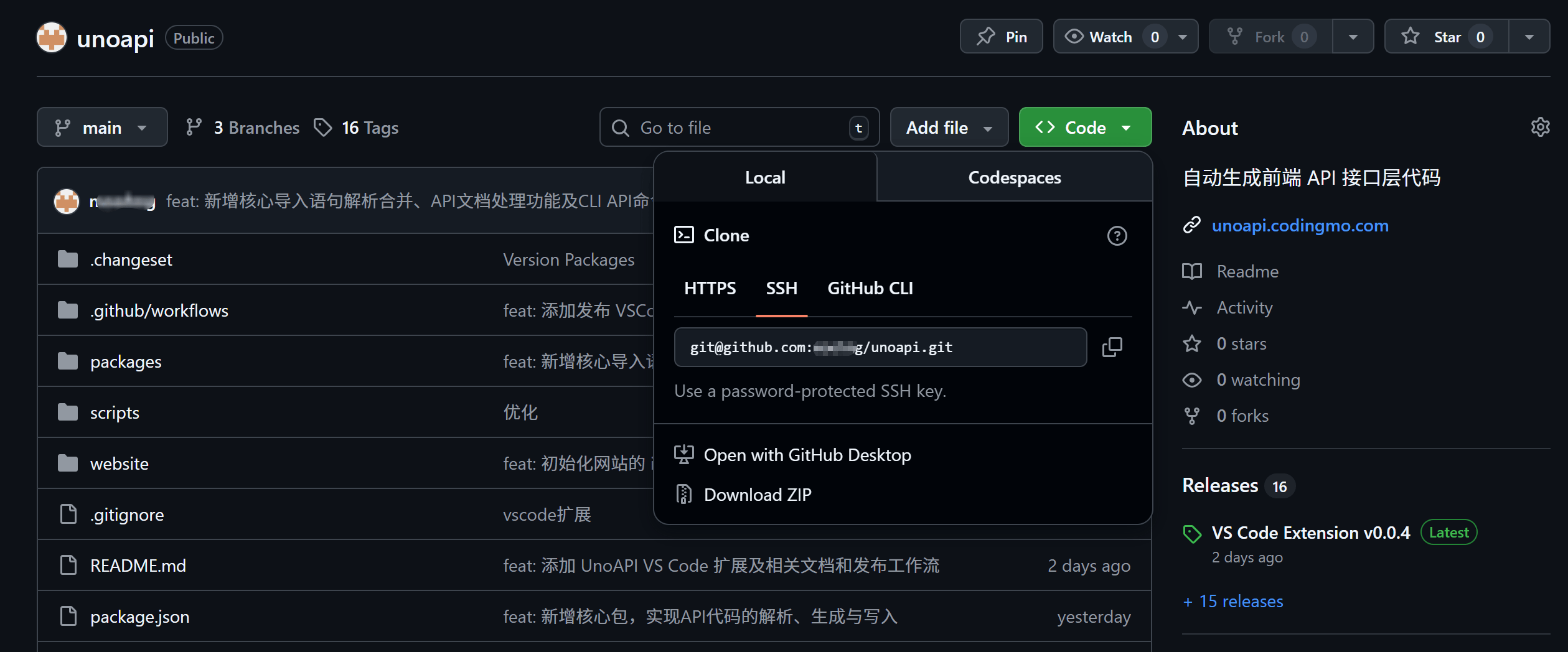Open Activity via the pulse icon
1568x652 pixels.
point(1191,307)
